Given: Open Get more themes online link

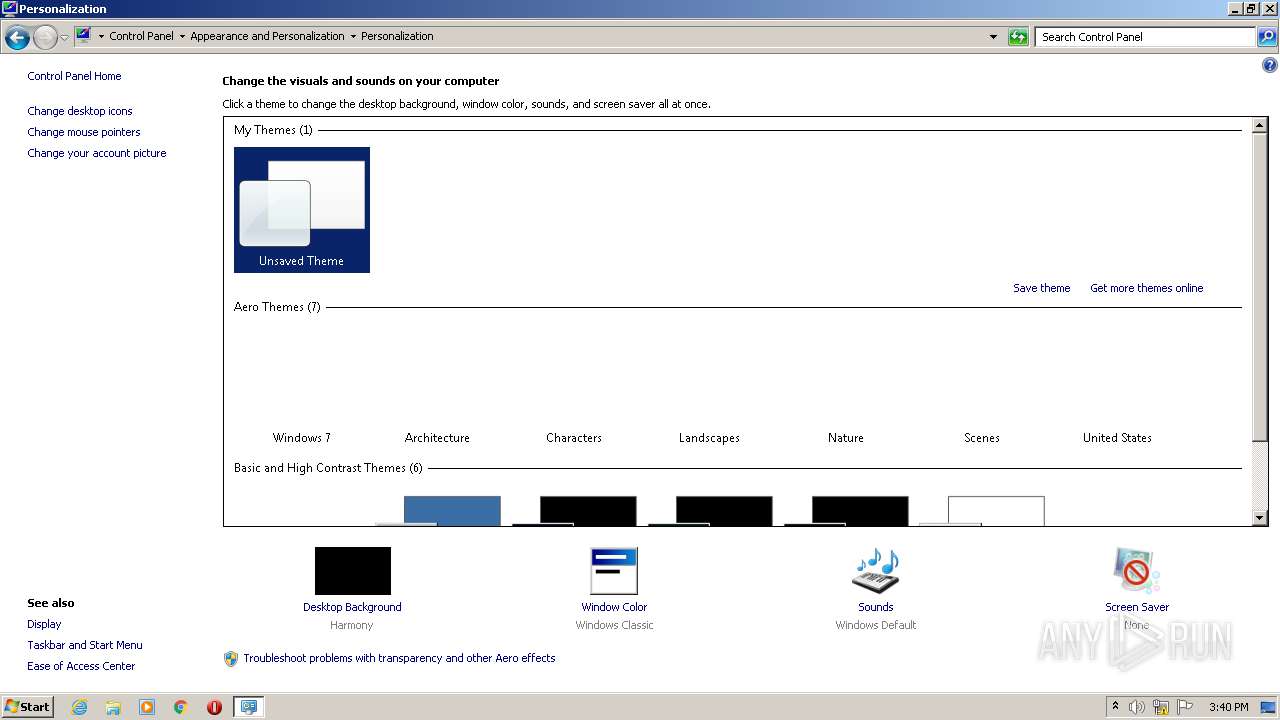Looking at the screenshot, I should coord(1146,288).
